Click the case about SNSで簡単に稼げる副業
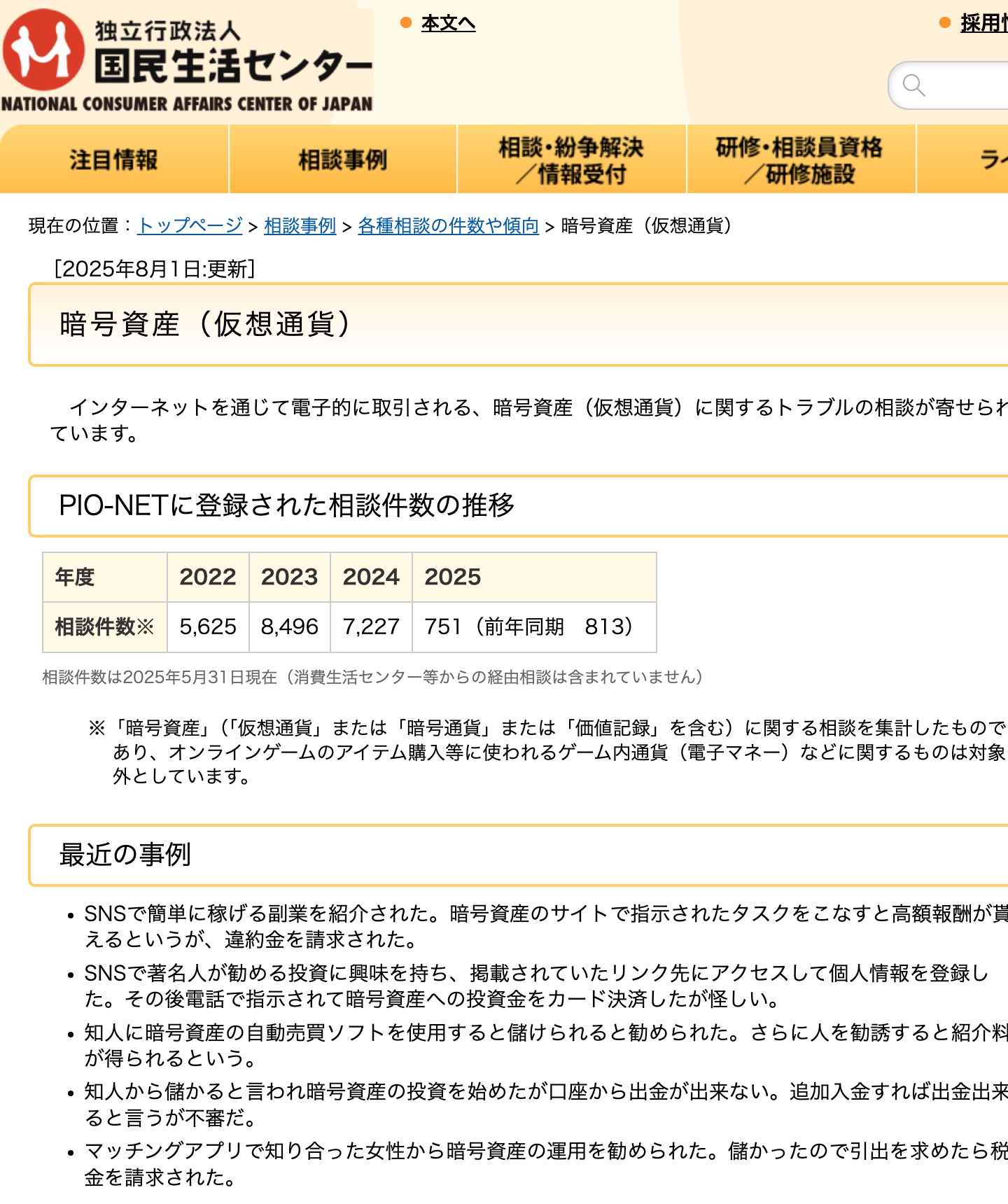The width and height of the screenshot is (1008, 1204). click(546, 926)
